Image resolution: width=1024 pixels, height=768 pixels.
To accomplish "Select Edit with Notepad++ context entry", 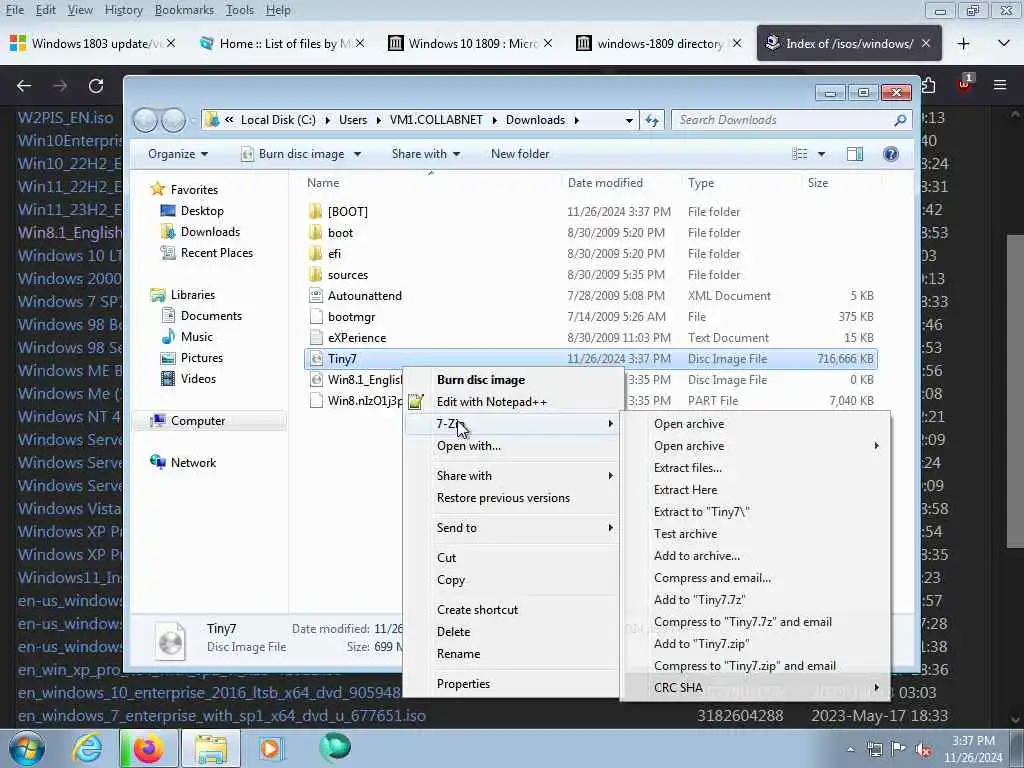I will pos(491,402).
